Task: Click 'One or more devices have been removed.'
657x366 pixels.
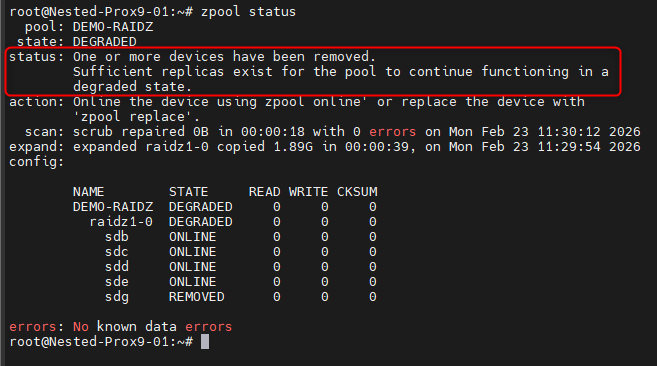Action: 224,57
